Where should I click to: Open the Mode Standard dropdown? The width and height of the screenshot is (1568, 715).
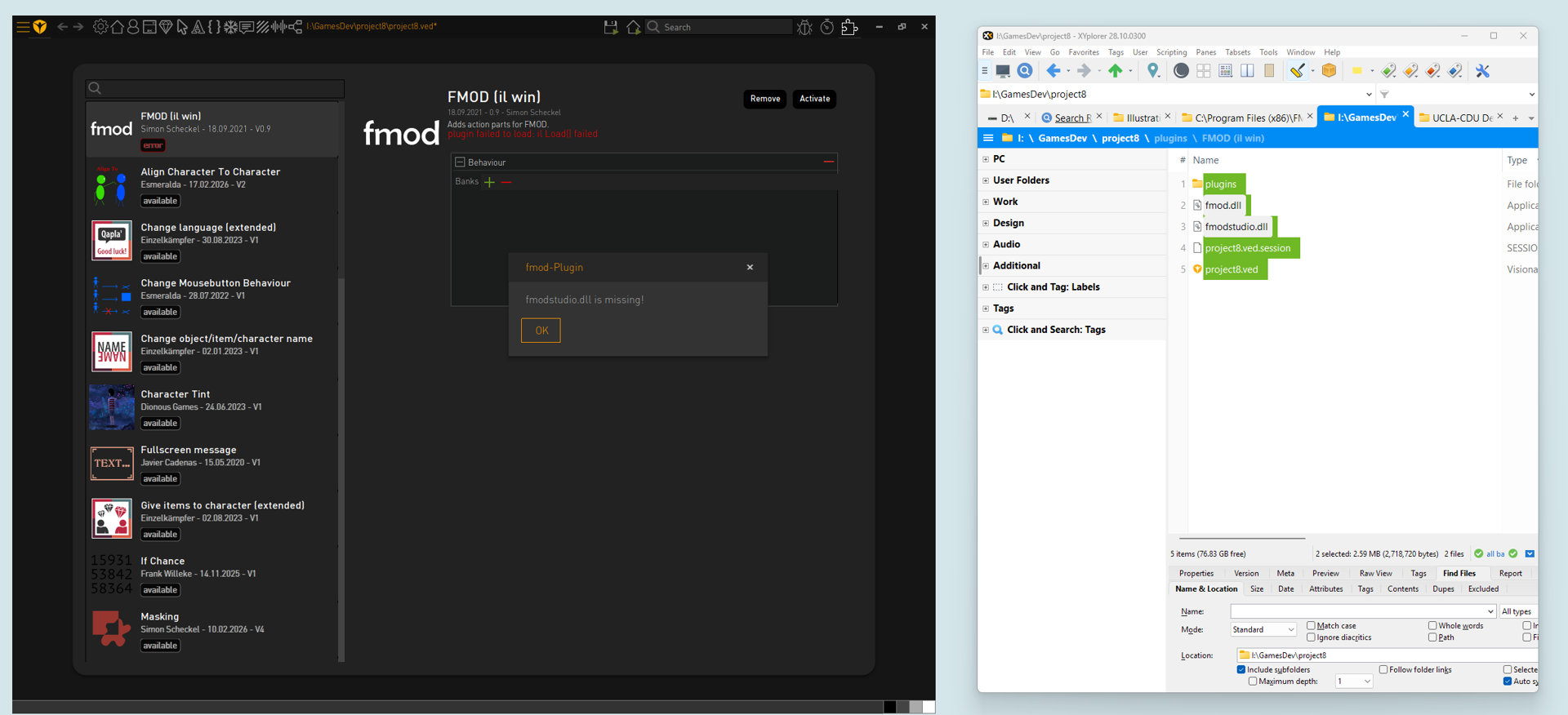click(1263, 629)
